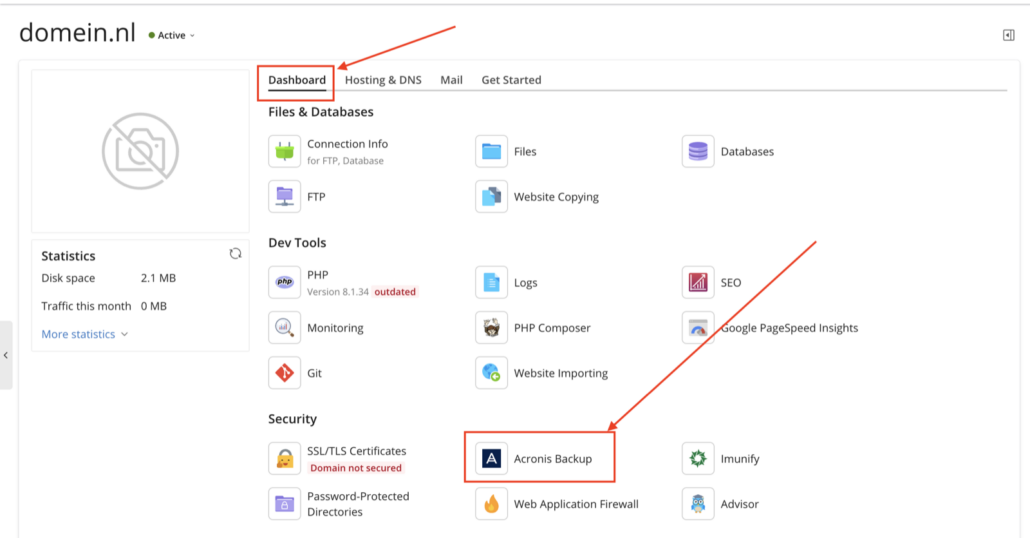This screenshot has width=1030, height=538.
Task: Click the Traffic this month 0 MB value
Action: tap(154, 306)
